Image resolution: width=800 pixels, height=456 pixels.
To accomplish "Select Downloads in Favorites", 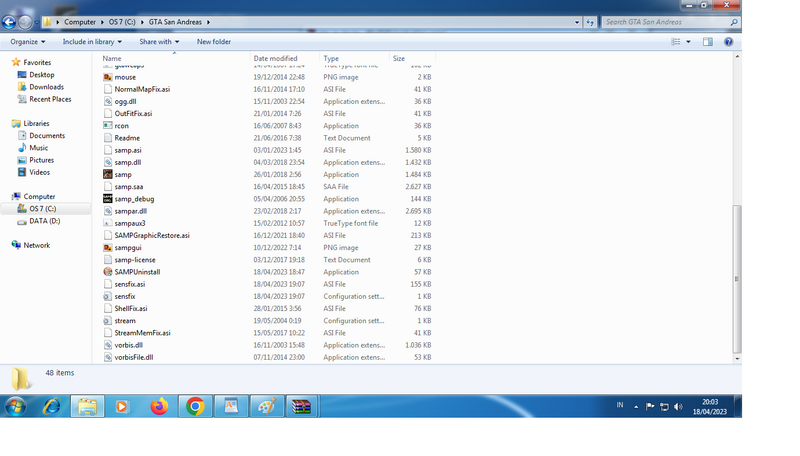I will click(46, 87).
